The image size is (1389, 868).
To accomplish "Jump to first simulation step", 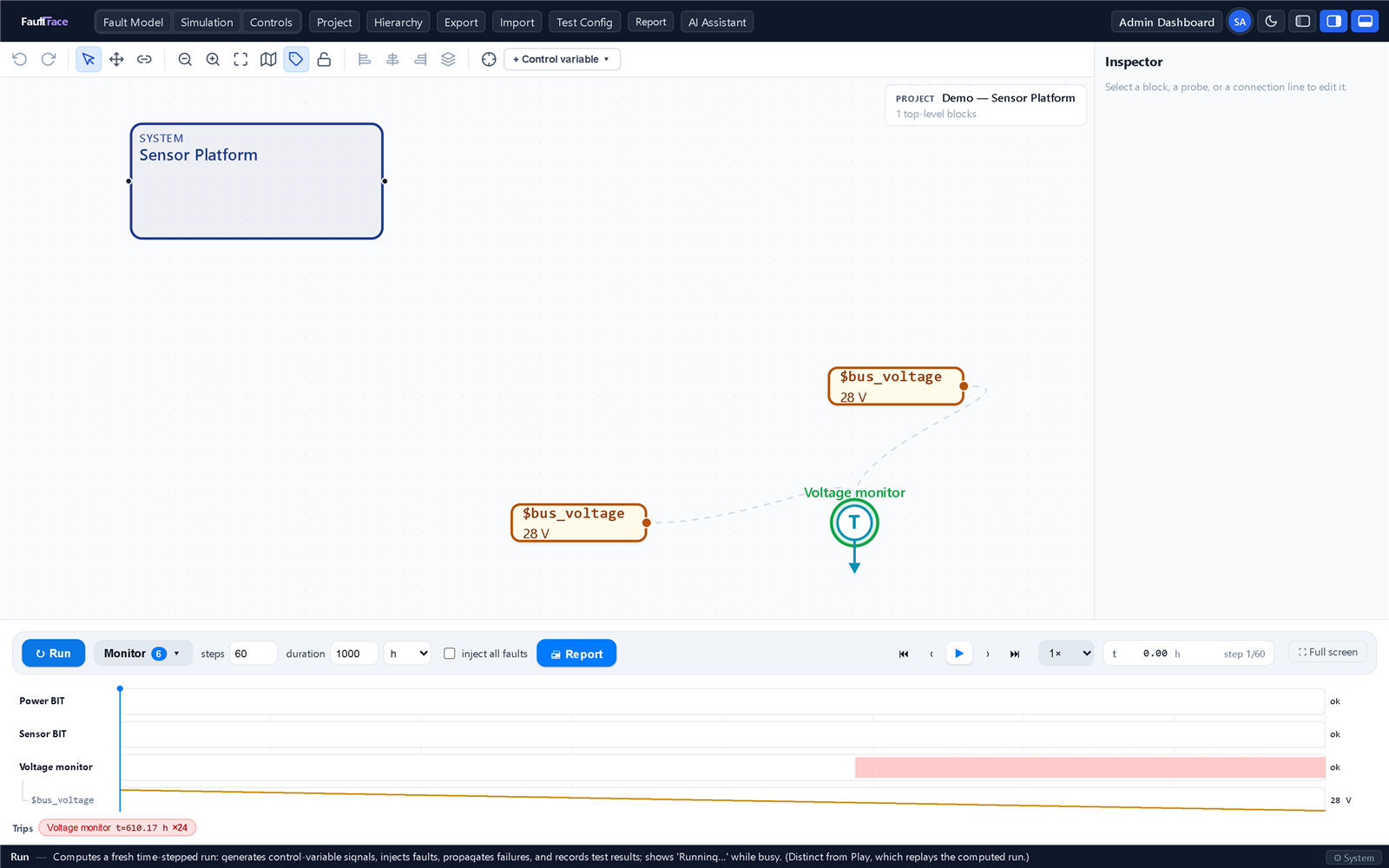I will click(904, 654).
